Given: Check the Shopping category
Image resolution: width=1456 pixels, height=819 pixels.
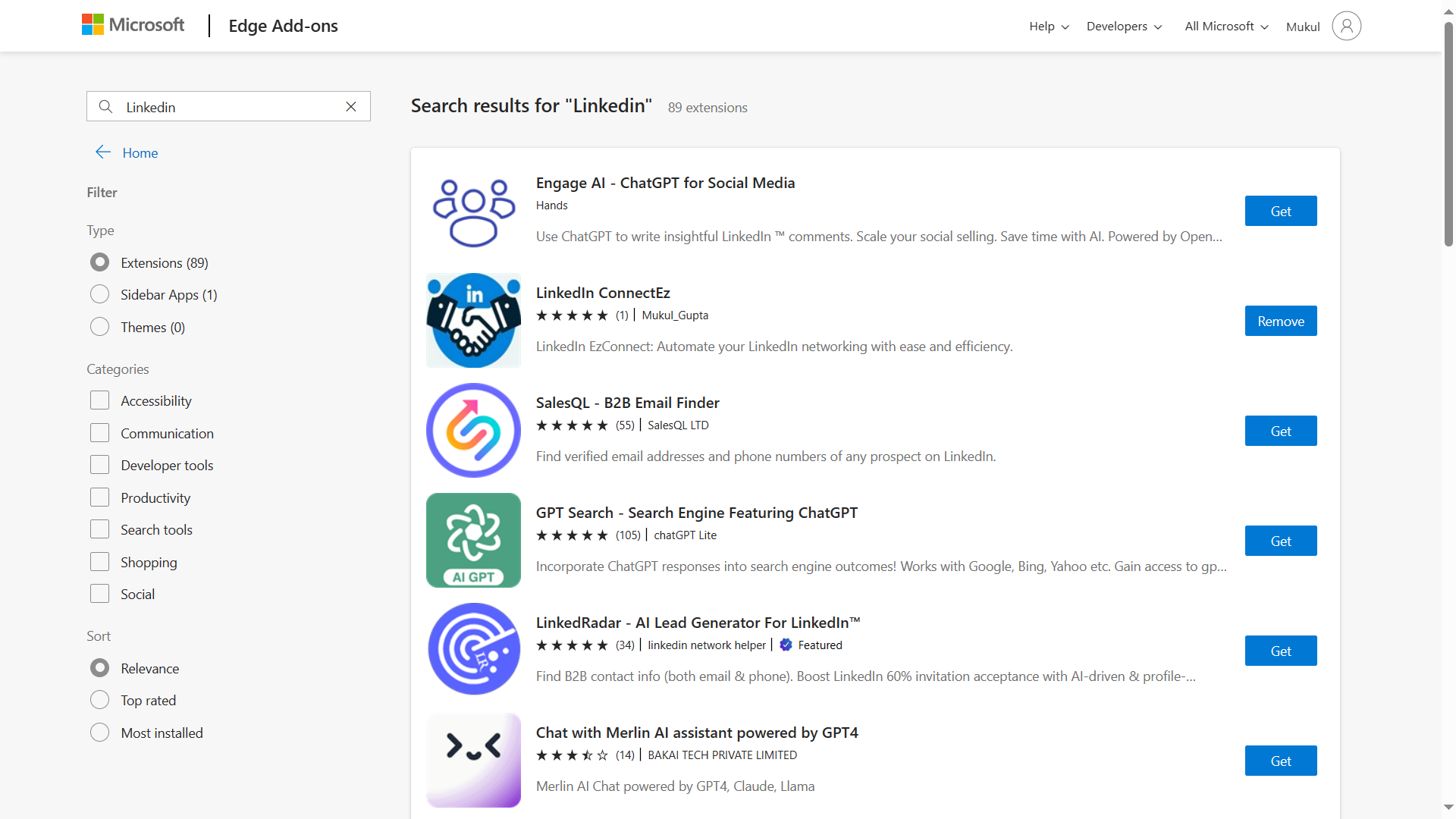Looking at the screenshot, I should click(99, 562).
